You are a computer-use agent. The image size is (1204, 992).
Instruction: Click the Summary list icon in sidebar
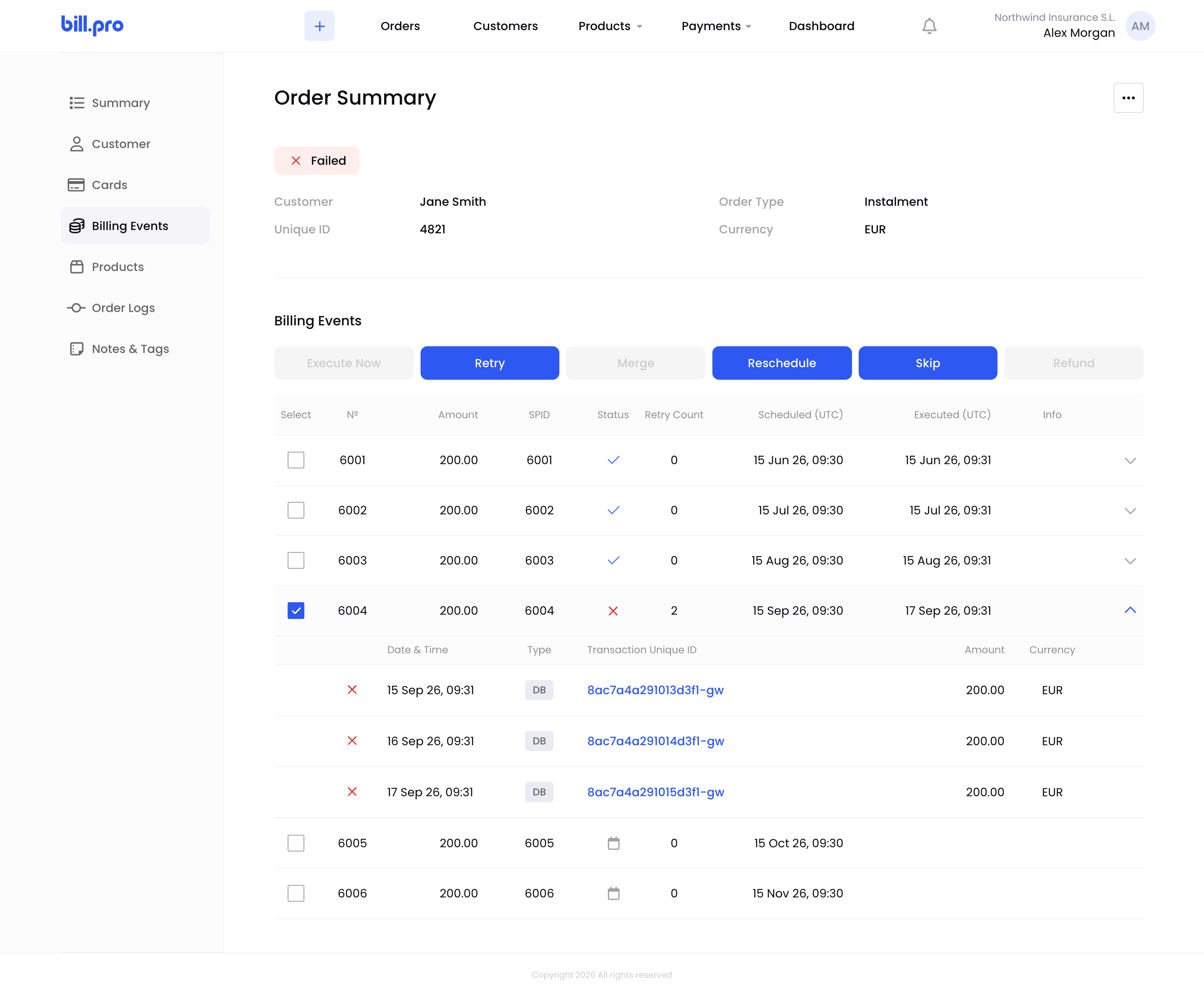(77, 103)
